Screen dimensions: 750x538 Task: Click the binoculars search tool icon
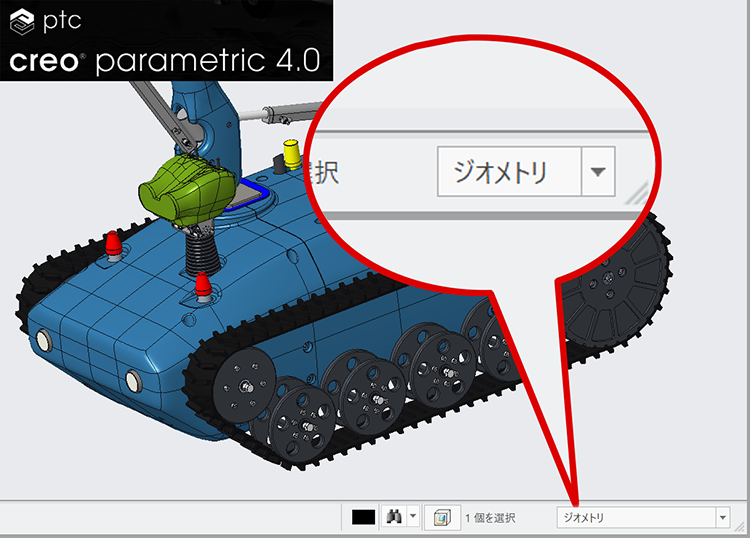393,517
